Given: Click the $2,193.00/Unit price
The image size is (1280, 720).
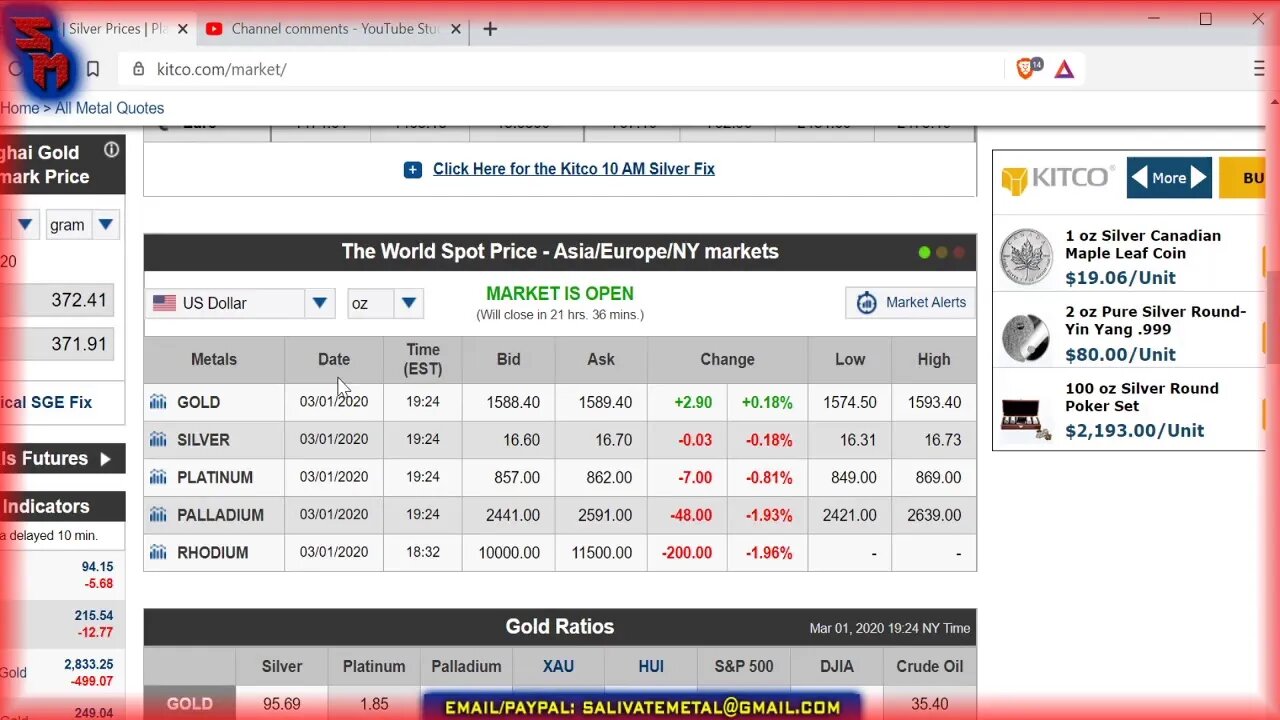Looking at the screenshot, I should 1135,431.
